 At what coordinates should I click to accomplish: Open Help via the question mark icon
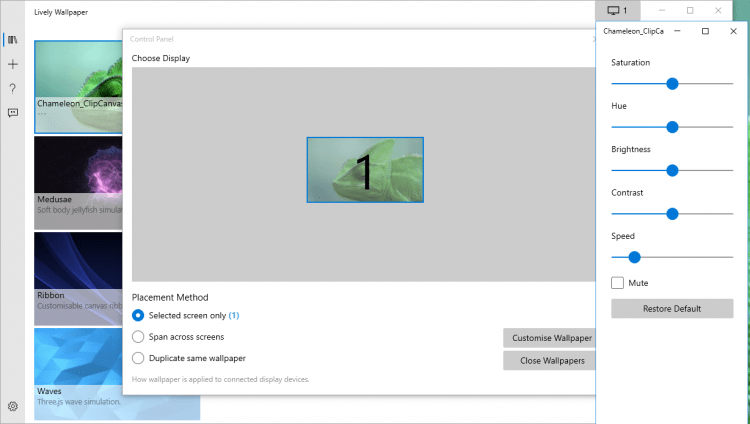(x=12, y=88)
